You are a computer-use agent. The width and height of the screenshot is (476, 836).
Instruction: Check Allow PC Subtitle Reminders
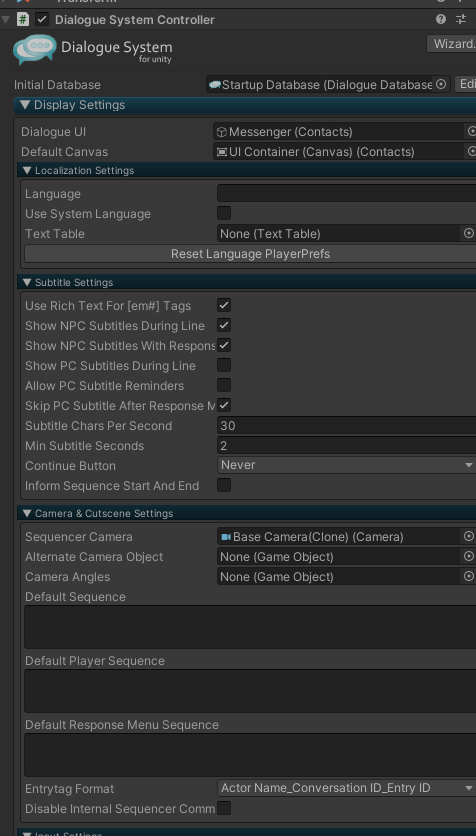coord(224,385)
